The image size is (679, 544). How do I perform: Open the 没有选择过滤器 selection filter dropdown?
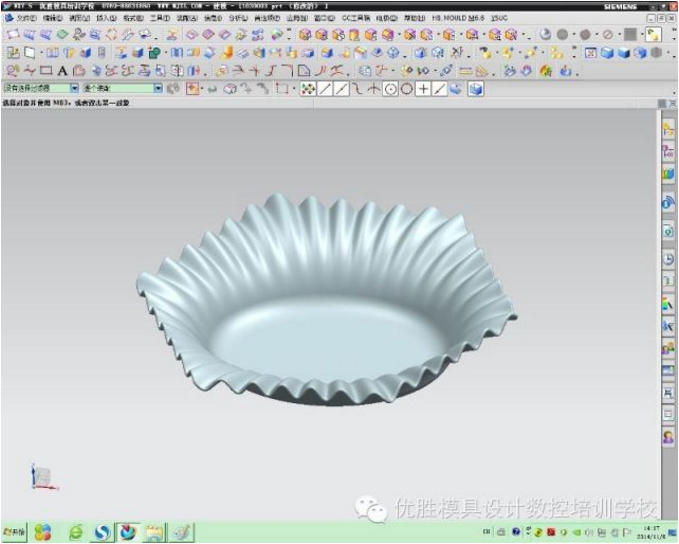(x=40, y=89)
